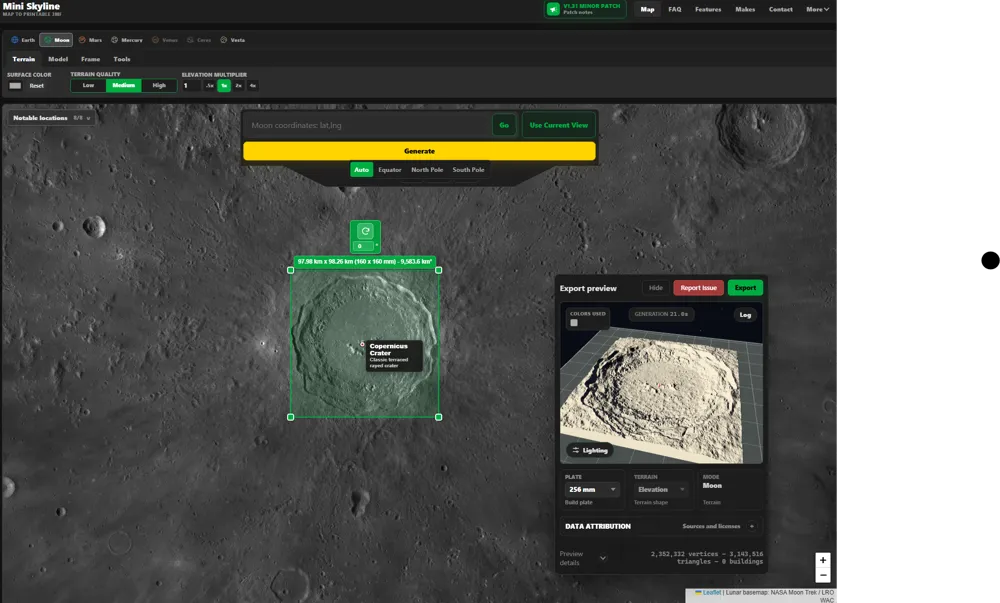Click the Mars planet icon
This screenshot has width=1000, height=603.
coord(82,40)
